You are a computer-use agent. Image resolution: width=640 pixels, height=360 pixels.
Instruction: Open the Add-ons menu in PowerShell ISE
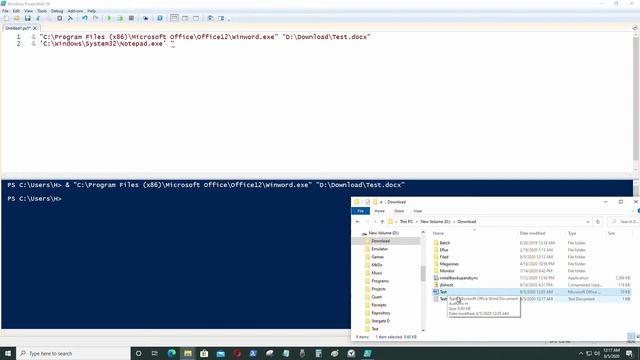pos(75,11)
